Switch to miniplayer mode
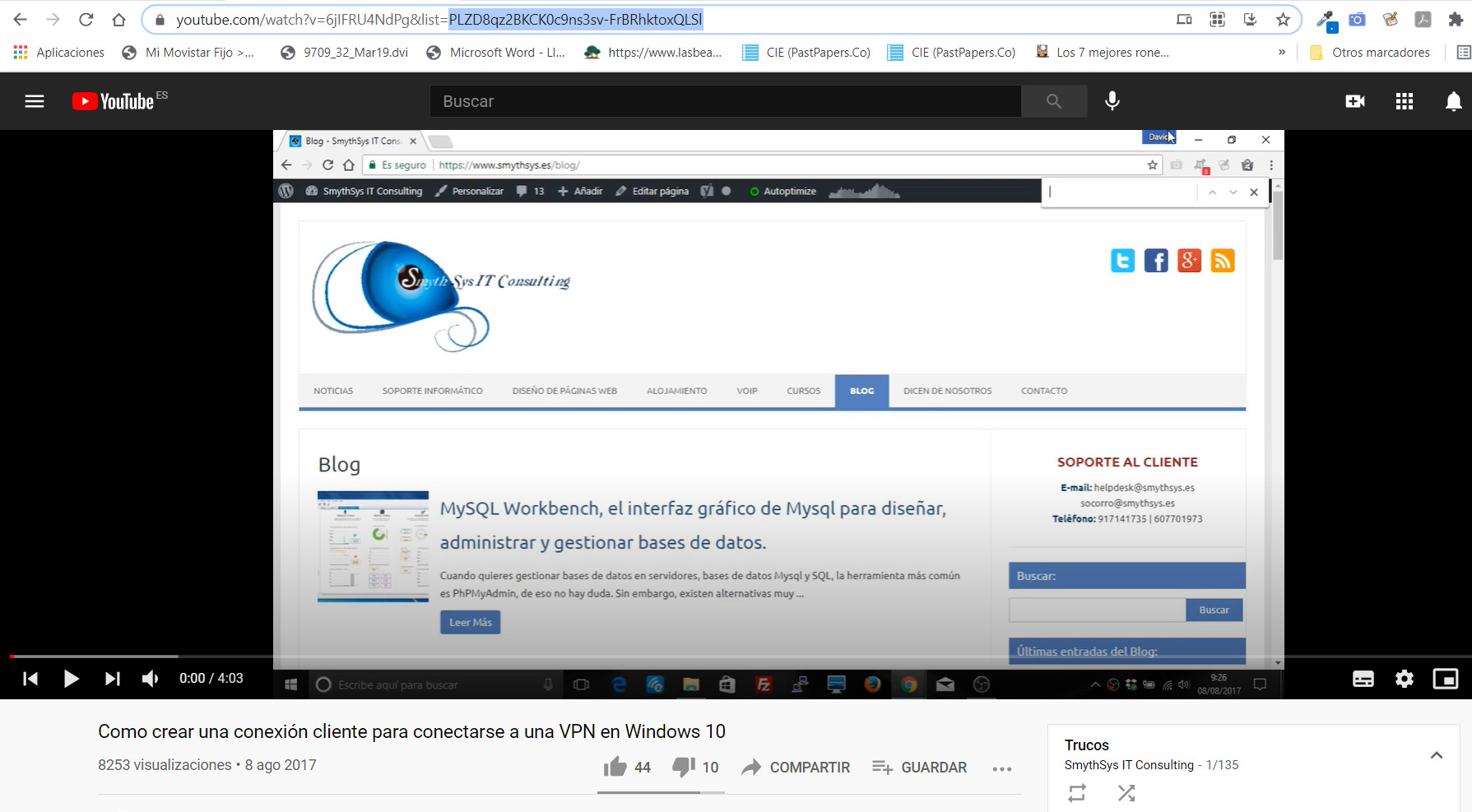Viewport: 1472px width, 812px height. 1446,679
